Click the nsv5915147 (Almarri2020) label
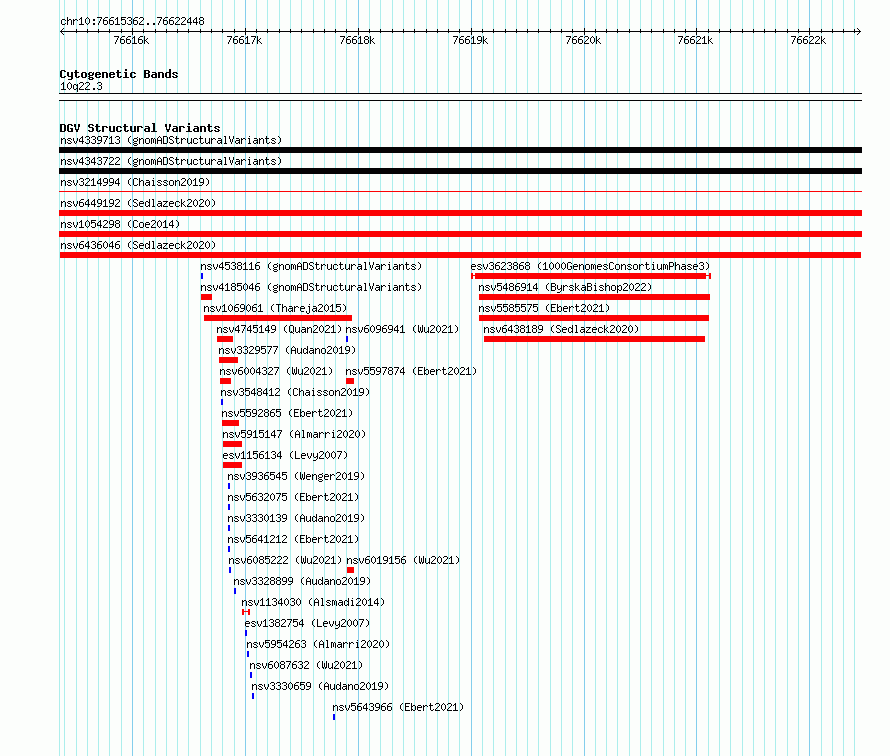 point(294,434)
